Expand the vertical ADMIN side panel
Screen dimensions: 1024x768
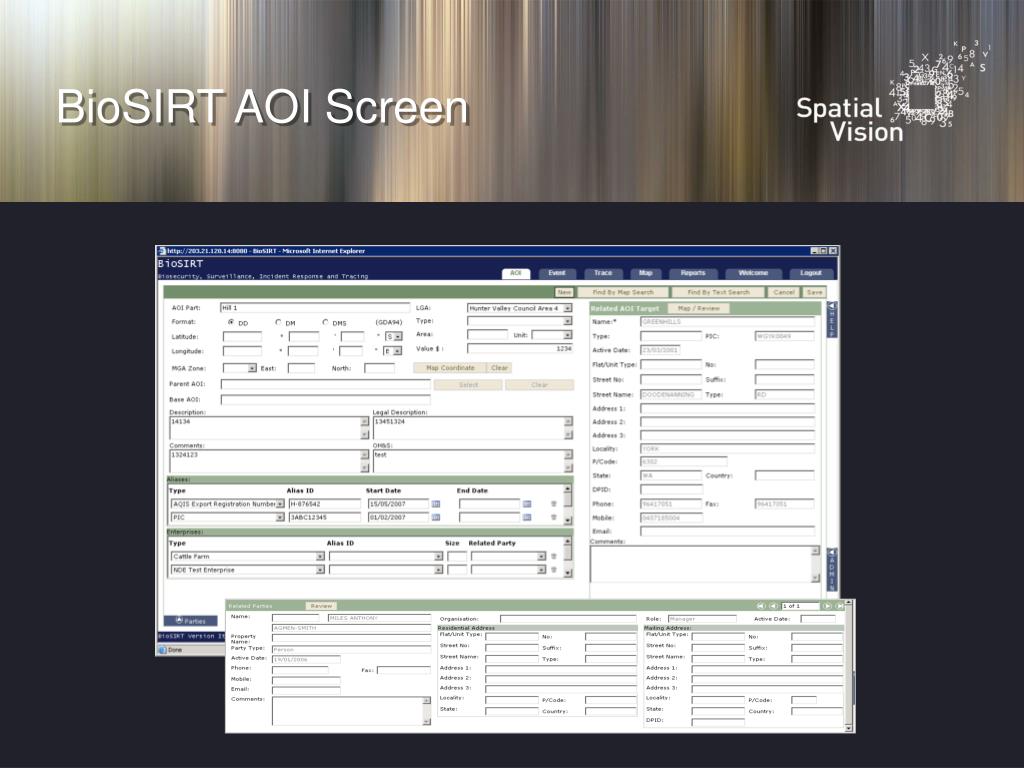(x=832, y=569)
